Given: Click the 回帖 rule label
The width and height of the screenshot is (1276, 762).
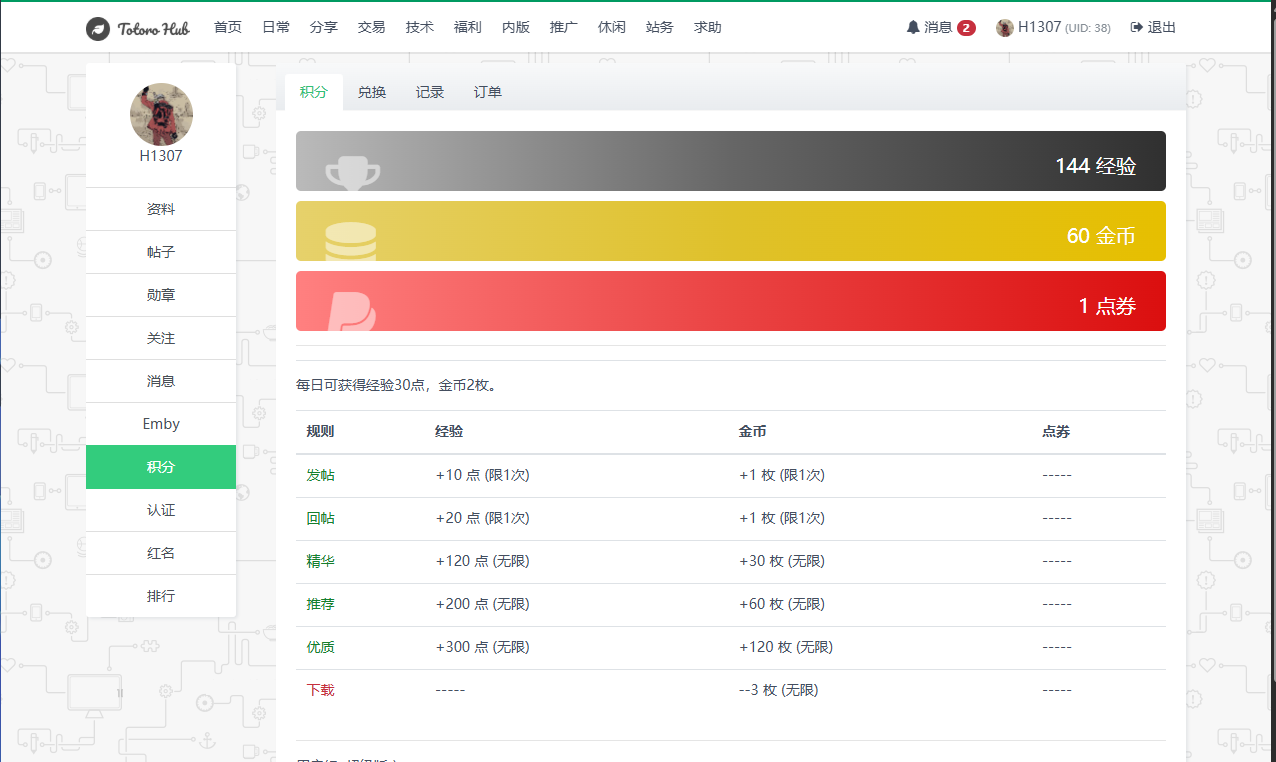Looking at the screenshot, I should (x=320, y=518).
